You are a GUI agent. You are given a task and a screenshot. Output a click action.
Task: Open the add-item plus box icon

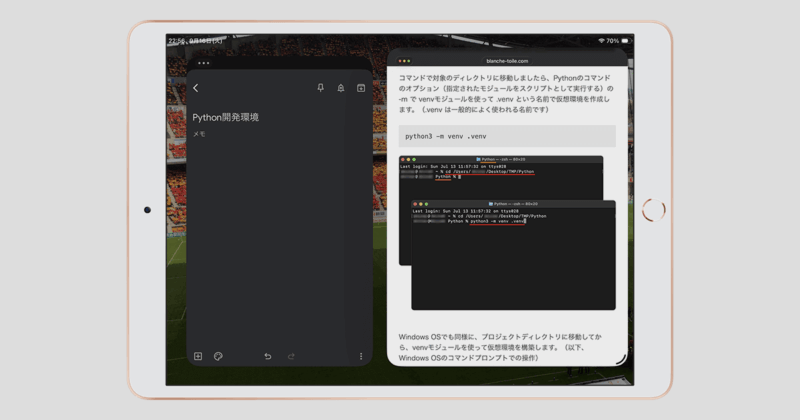pos(198,356)
